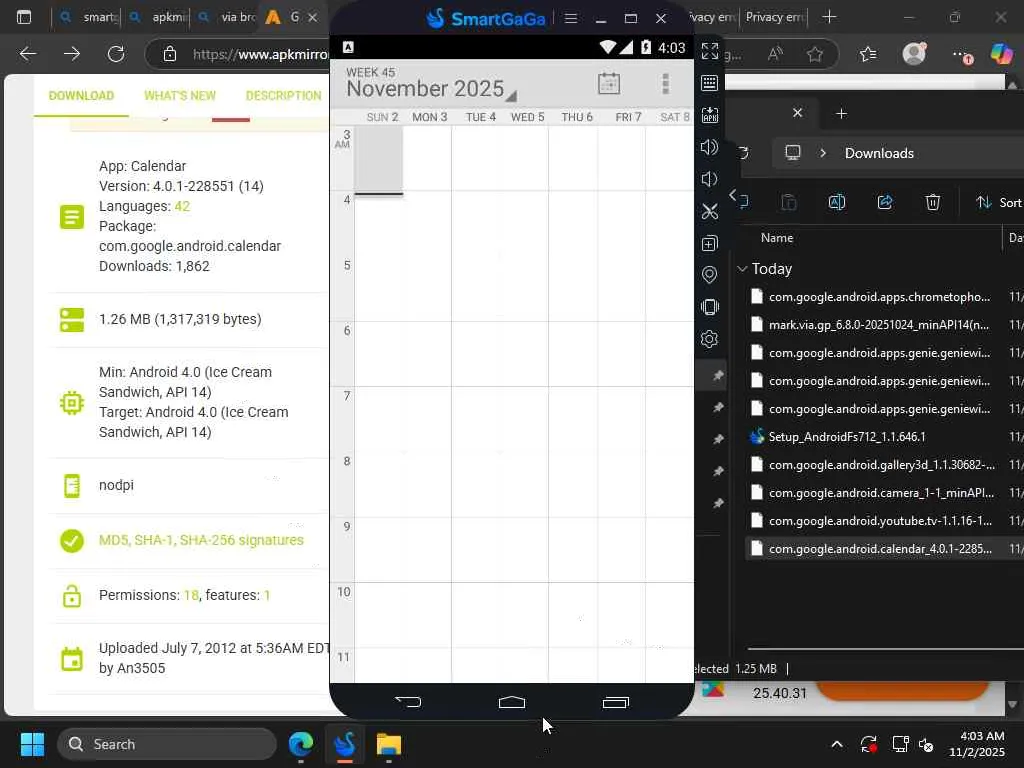Viewport: 1024px width, 768px height.
Task: Open Edge tab actions menu icon
Action: pyautogui.click(x=24, y=17)
